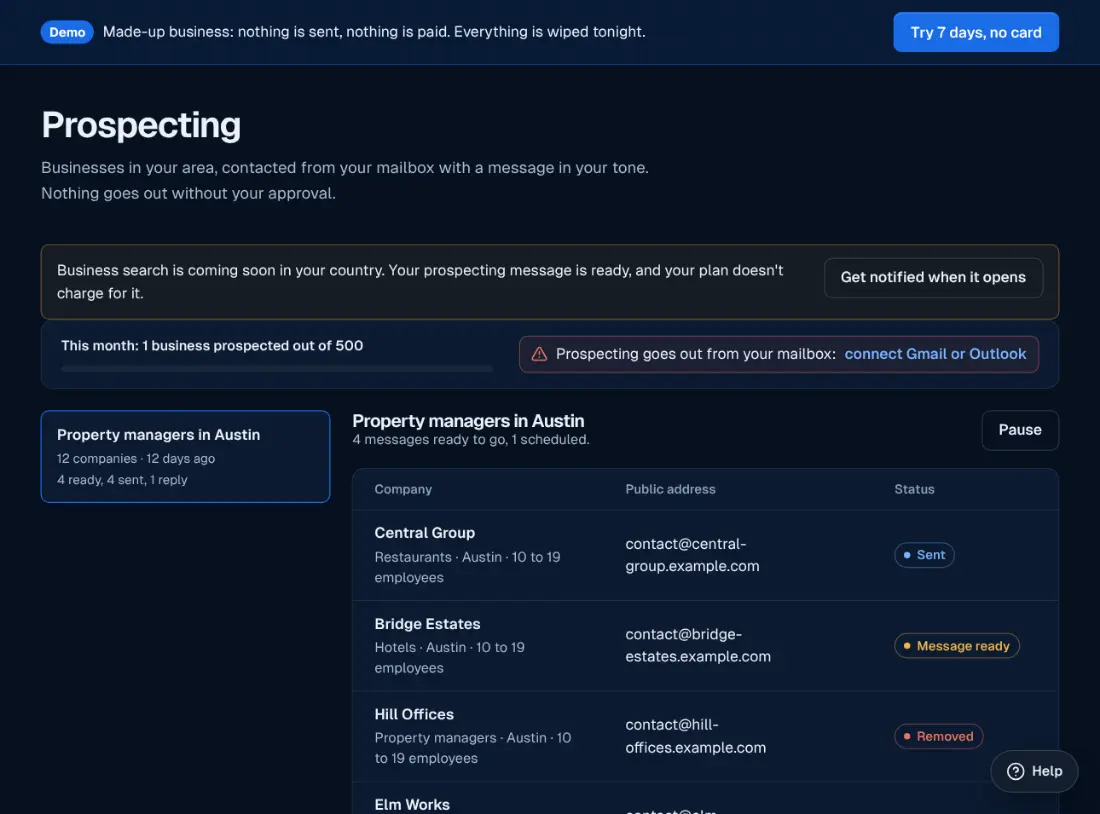Click the warning triangle icon in mailbox alert
Screen dimensions: 1100x814
coord(539,354)
